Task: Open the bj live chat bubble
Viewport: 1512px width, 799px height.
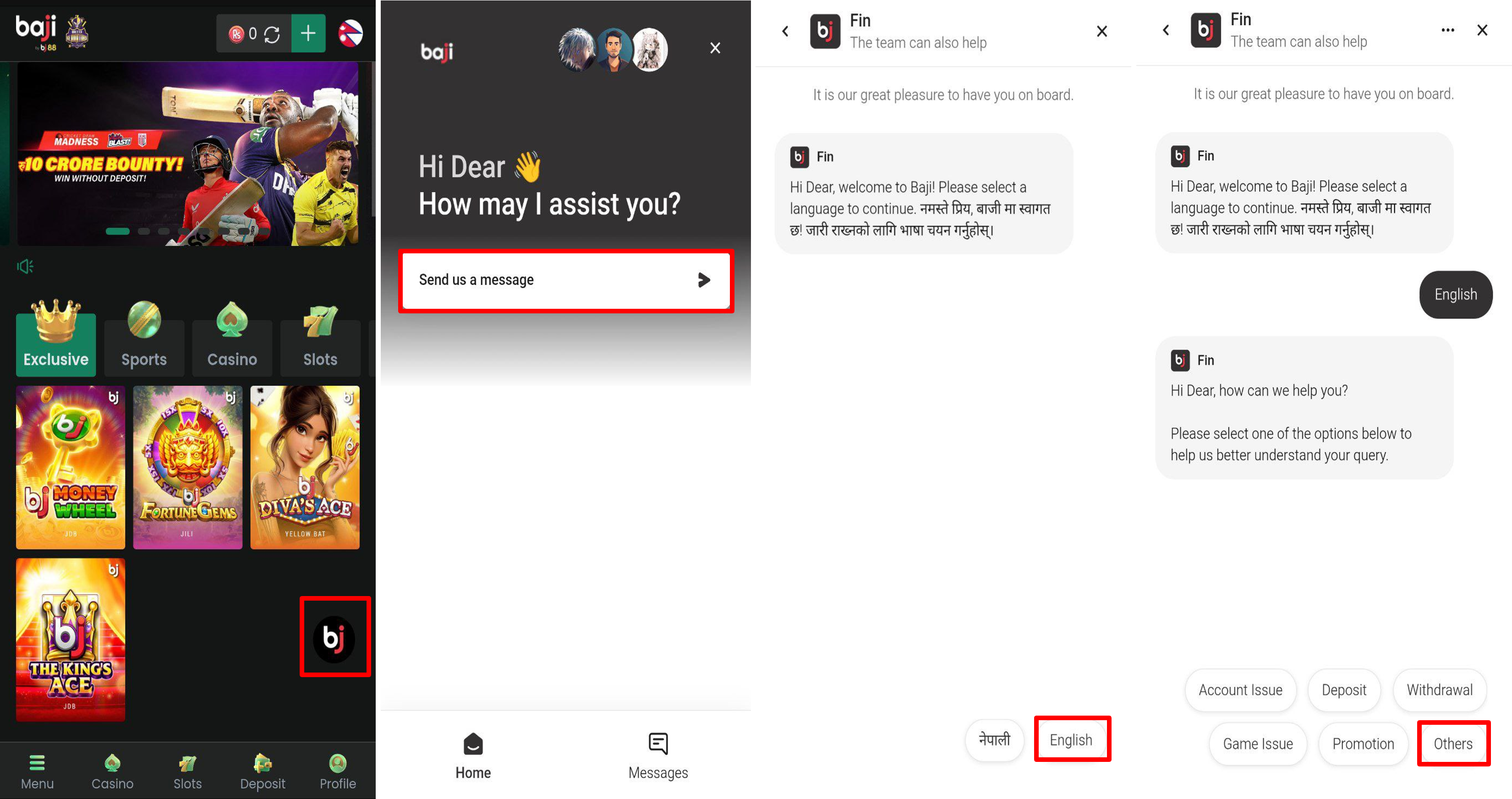Action: click(334, 638)
